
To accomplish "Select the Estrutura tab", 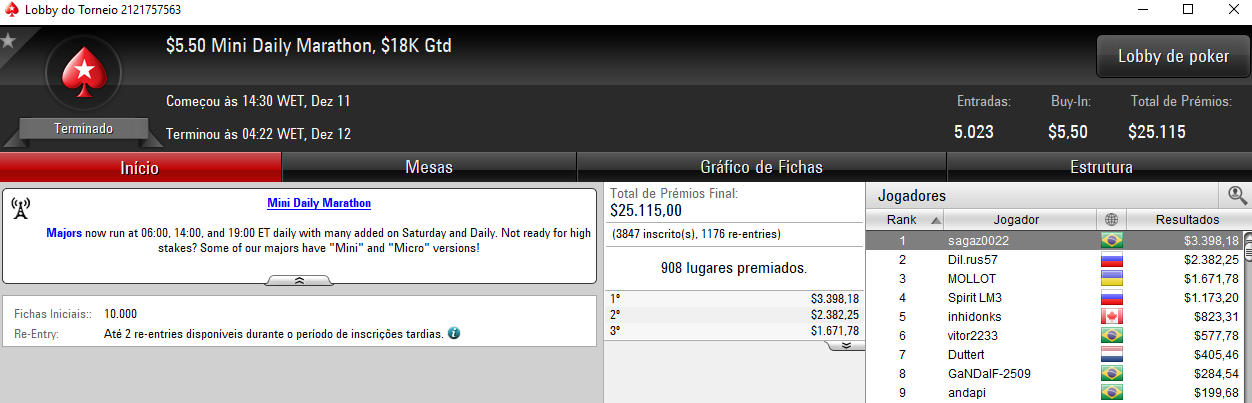I will (x=1100, y=168).
